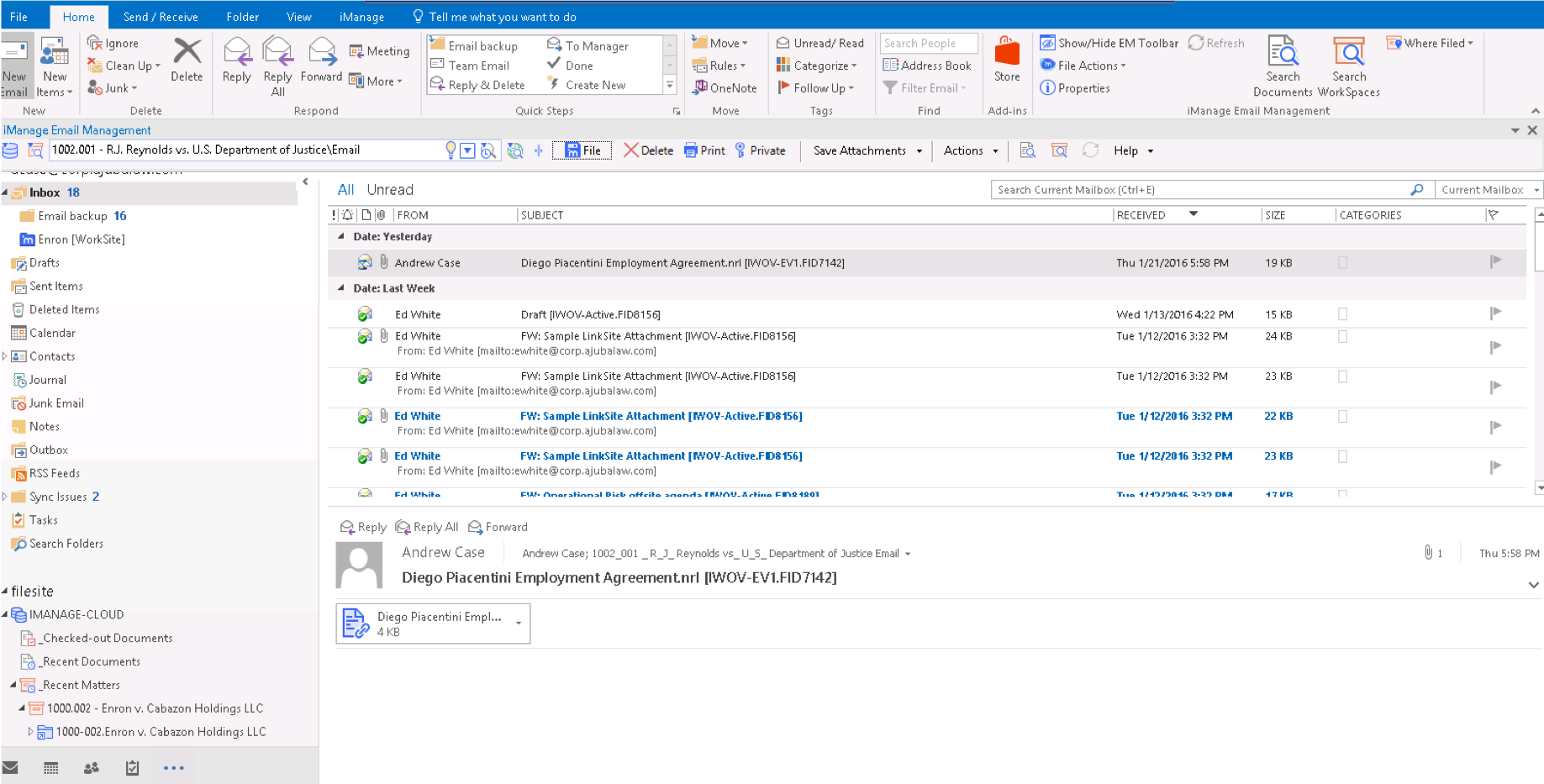The image size is (1544, 784).
Task: Toggle category box for Andrew Case email
Action: [x=1342, y=263]
